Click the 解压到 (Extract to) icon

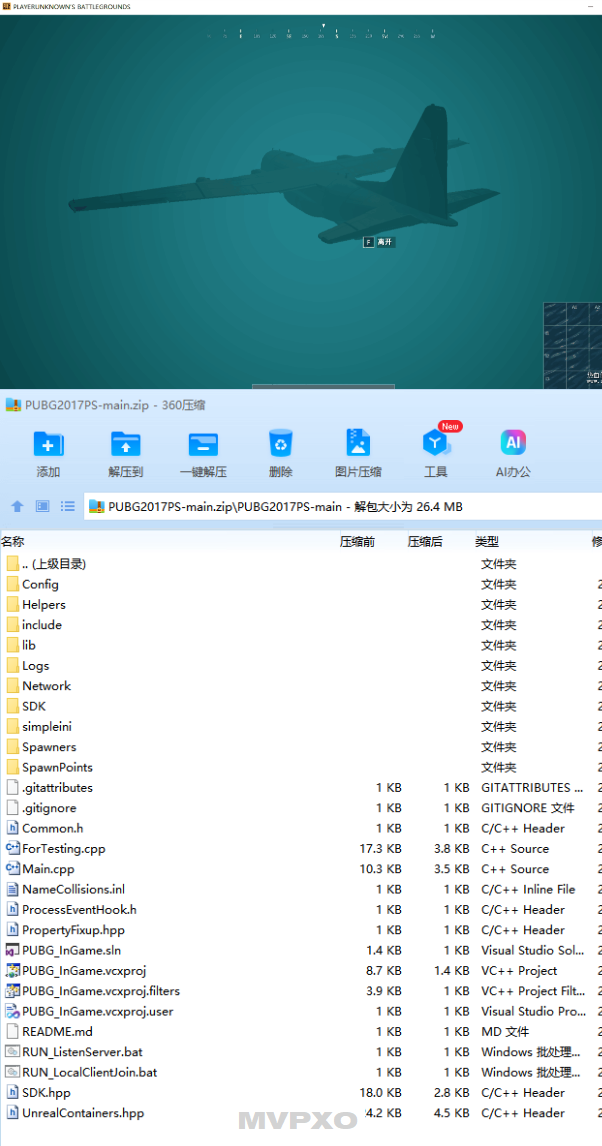pyautogui.click(x=126, y=443)
